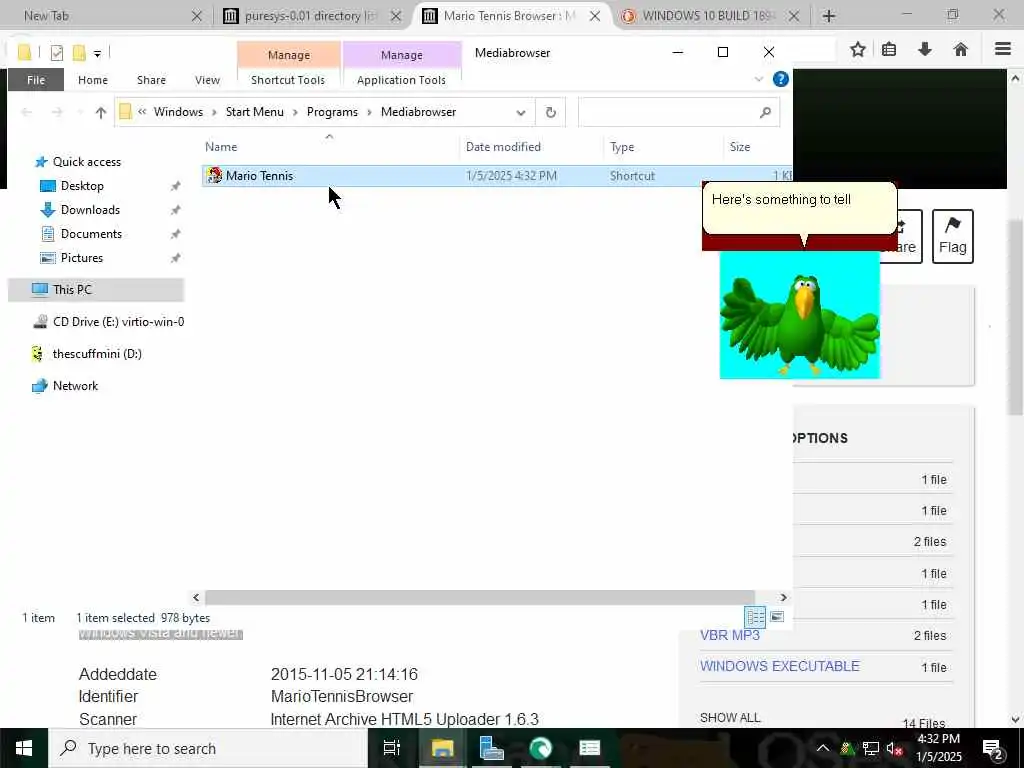Open the Windows Start menu

(x=24, y=748)
